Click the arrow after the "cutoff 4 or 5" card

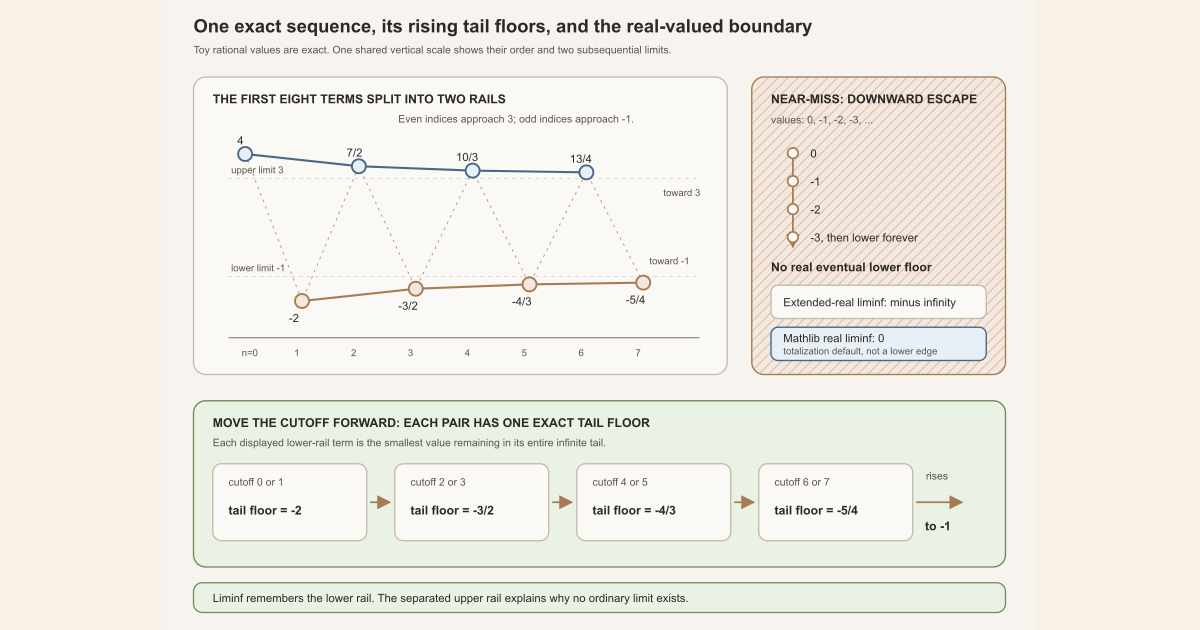[744, 502]
